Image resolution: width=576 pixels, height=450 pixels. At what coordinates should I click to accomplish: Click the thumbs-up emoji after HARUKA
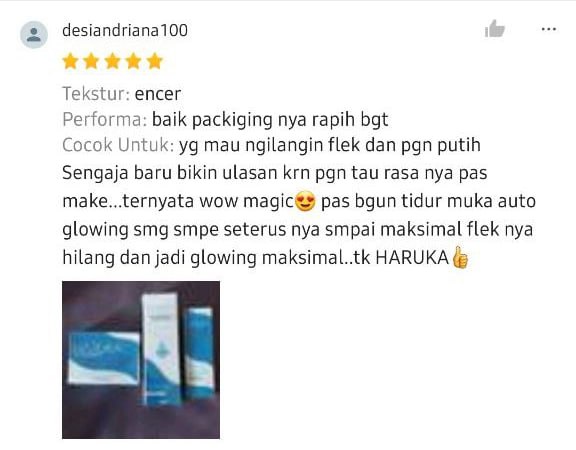click(x=460, y=257)
